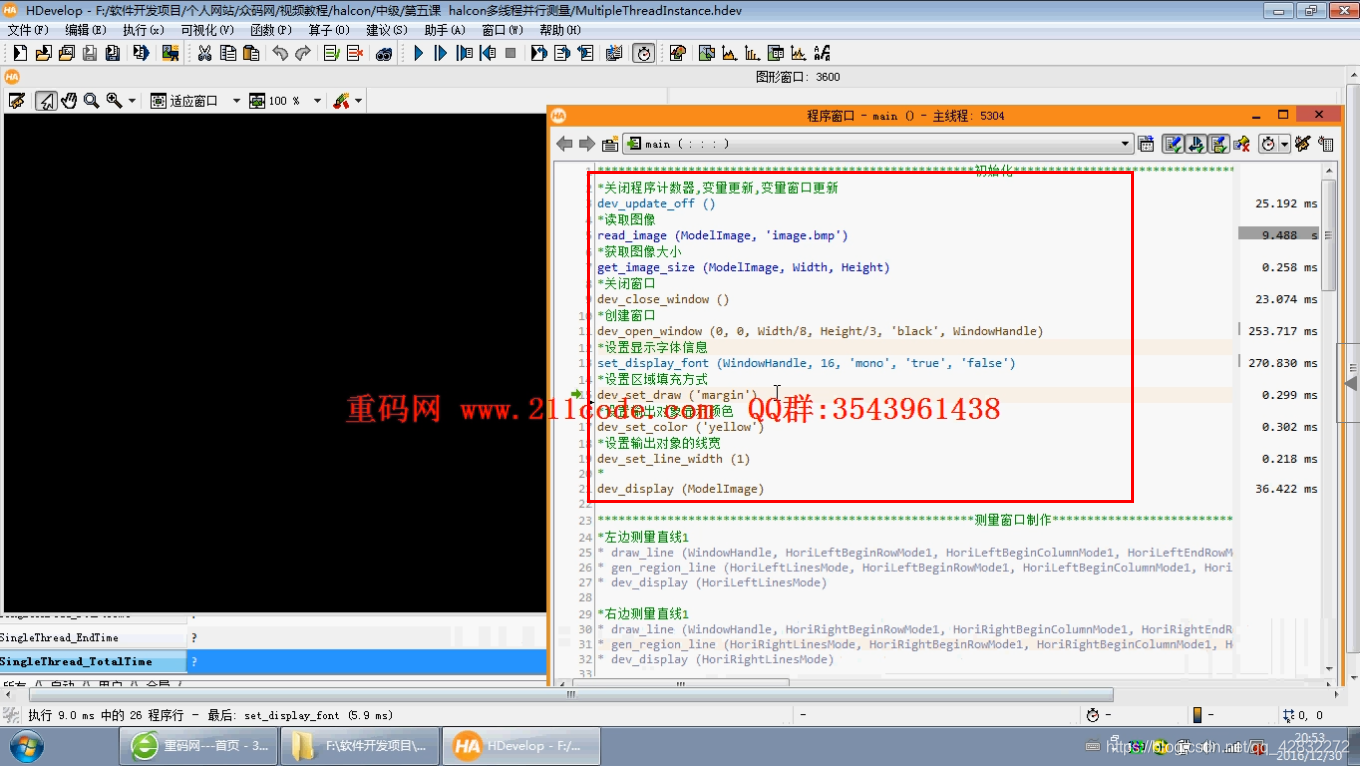Image resolution: width=1360 pixels, height=766 pixels.
Task: Click the Cut scissors icon
Action: (x=204, y=52)
